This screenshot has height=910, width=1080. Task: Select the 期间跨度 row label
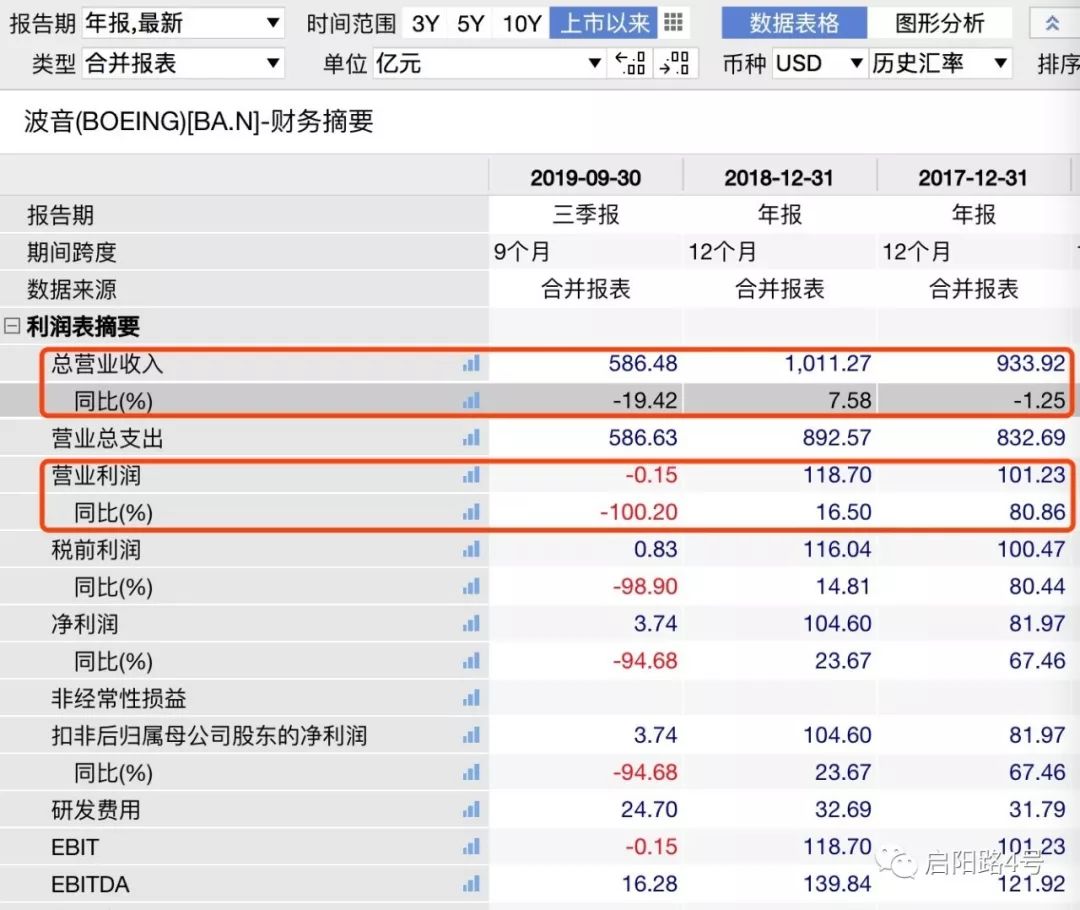tap(72, 252)
